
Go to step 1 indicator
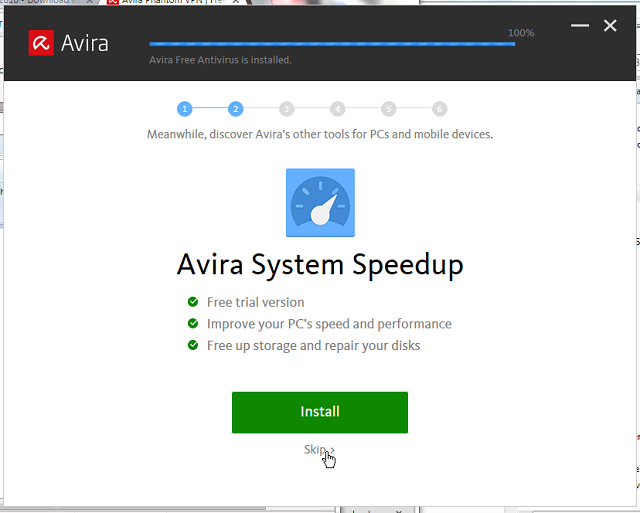pyautogui.click(x=184, y=109)
